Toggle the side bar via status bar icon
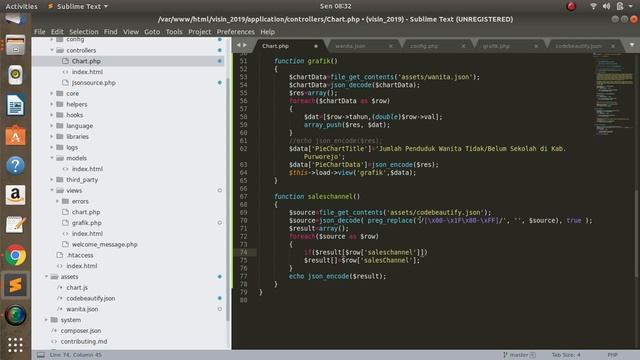 pos(41,355)
